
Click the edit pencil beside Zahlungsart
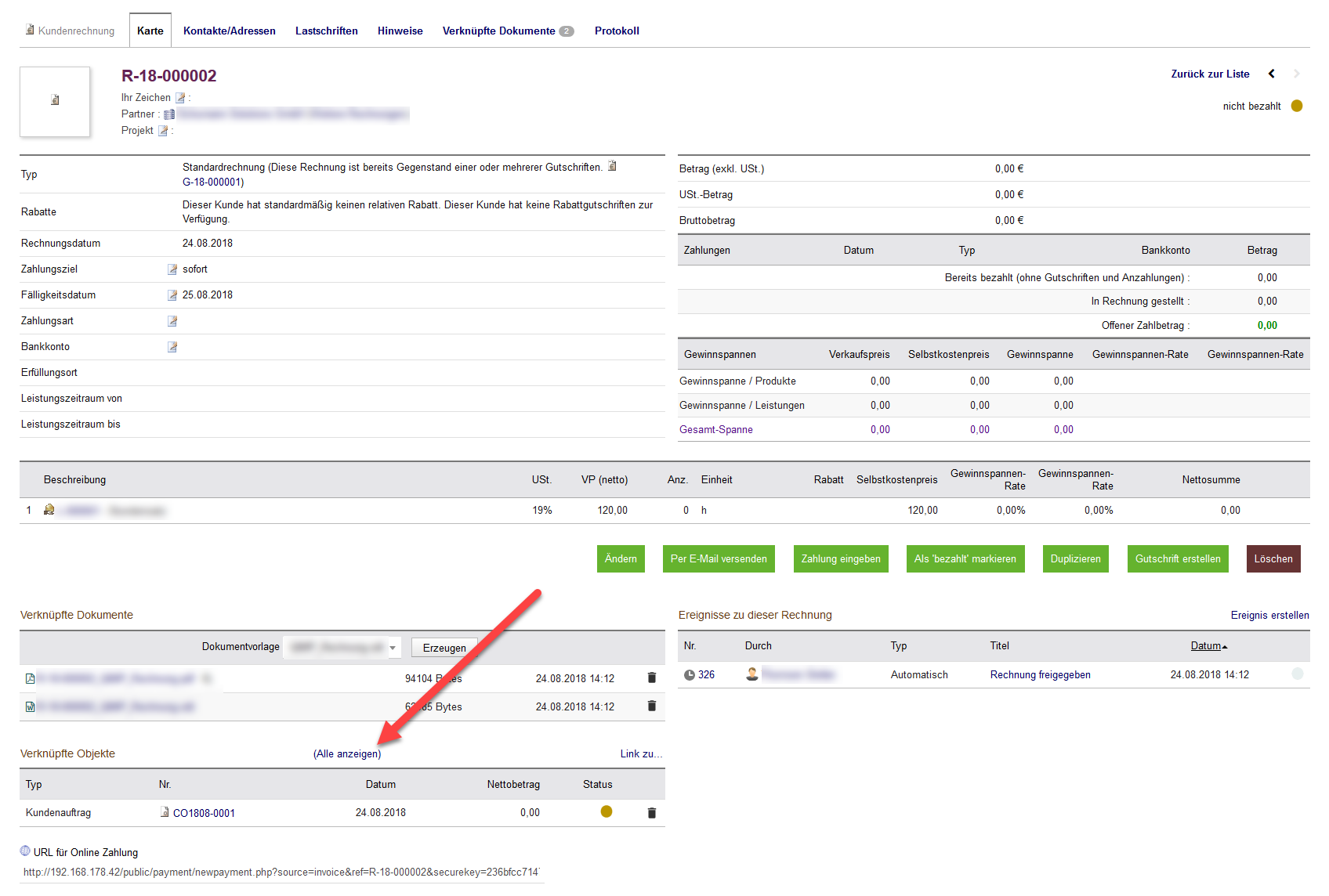pyautogui.click(x=172, y=321)
